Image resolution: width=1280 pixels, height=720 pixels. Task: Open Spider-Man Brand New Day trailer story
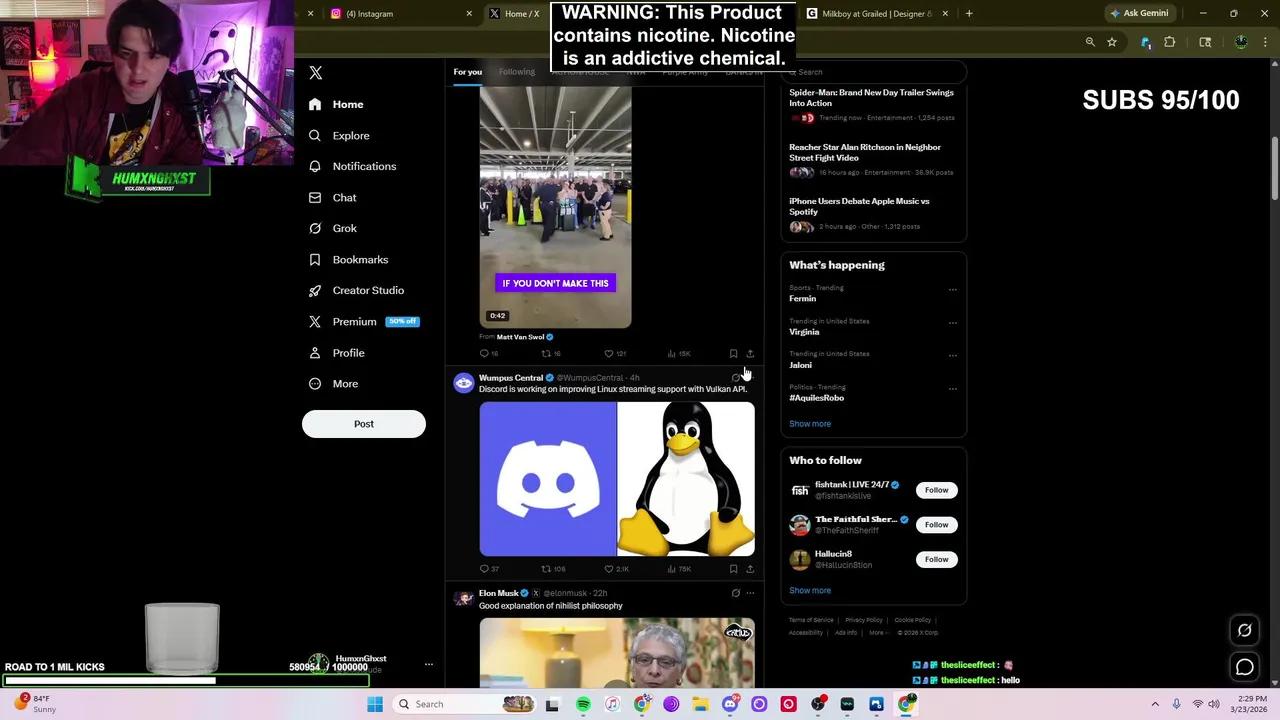[873, 104]
